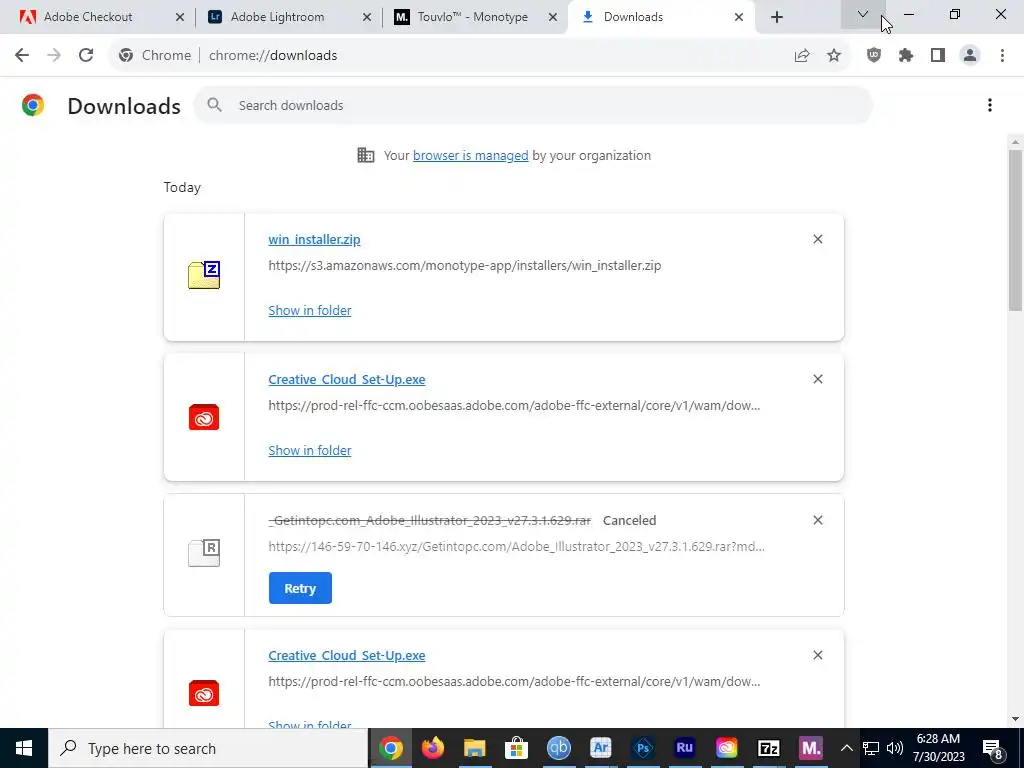Open Premiere Rush from the taskbar
The image size is (1024, 768).
coord(684,748)
